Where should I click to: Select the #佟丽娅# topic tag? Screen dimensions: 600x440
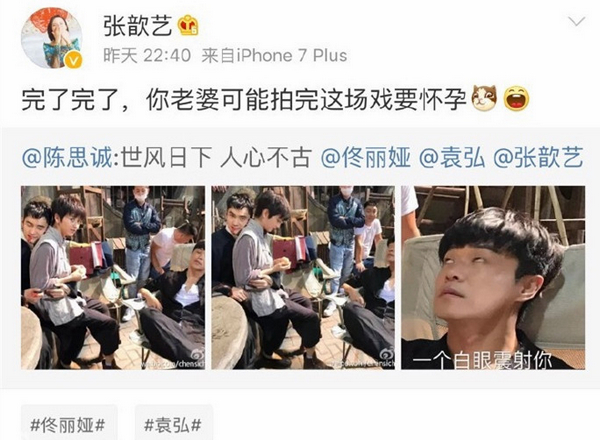[x=68, y=425]
